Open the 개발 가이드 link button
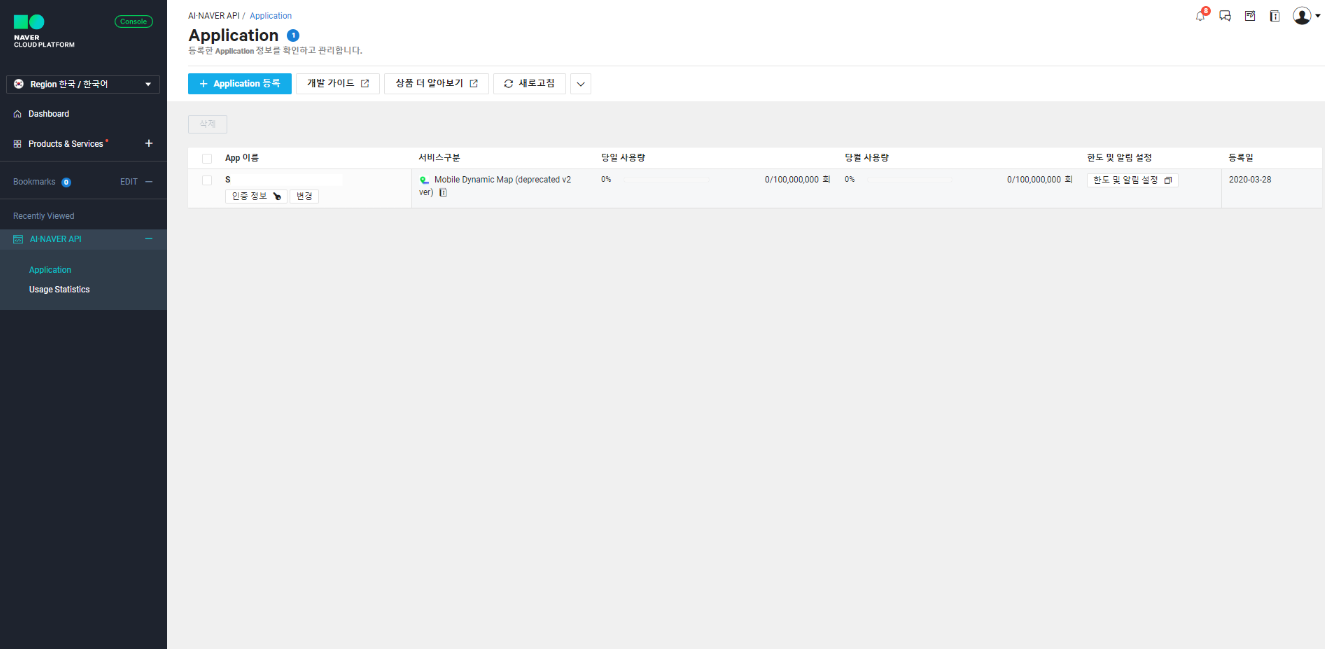 (x=338, y=84)
